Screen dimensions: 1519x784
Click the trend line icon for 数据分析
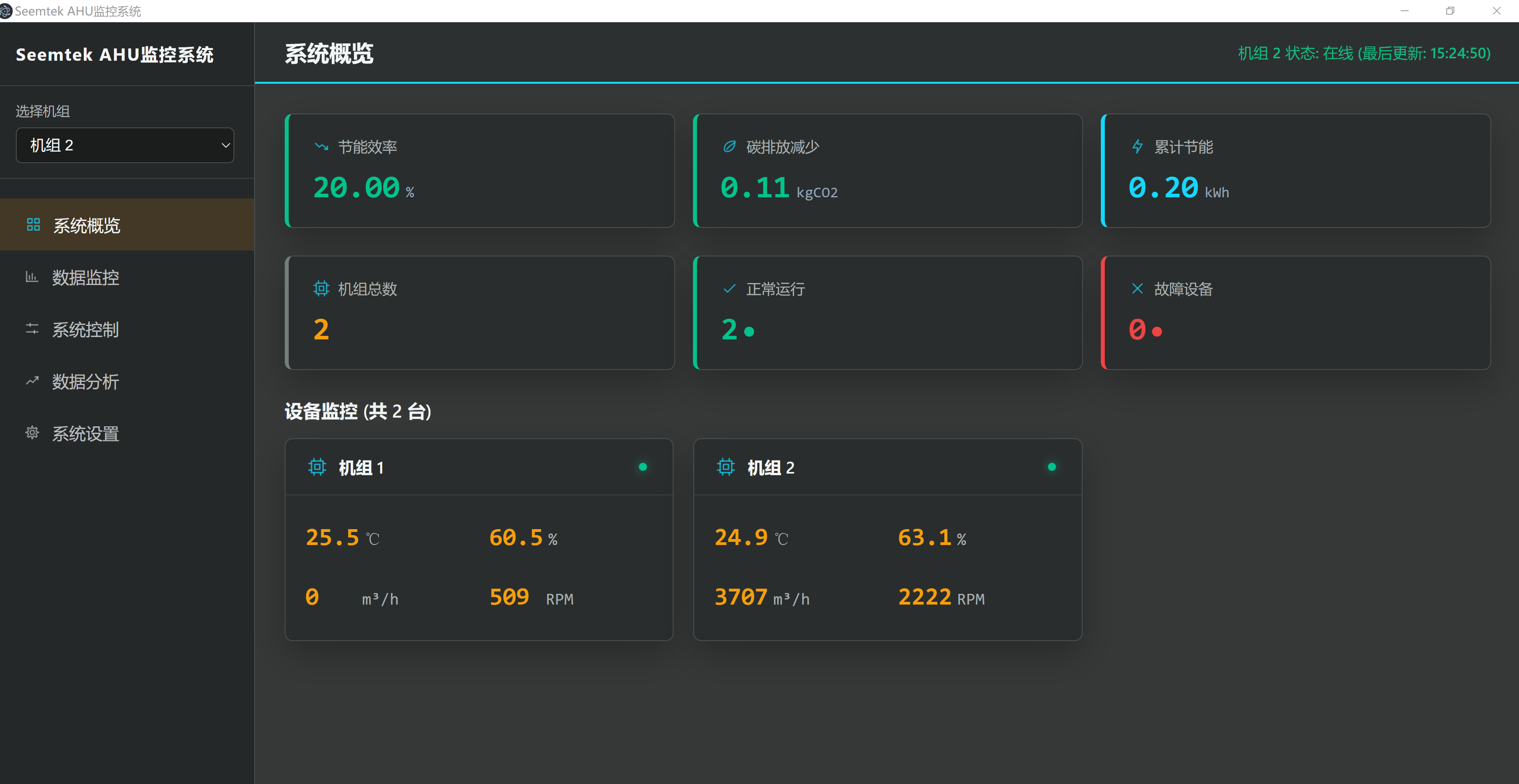32,381
